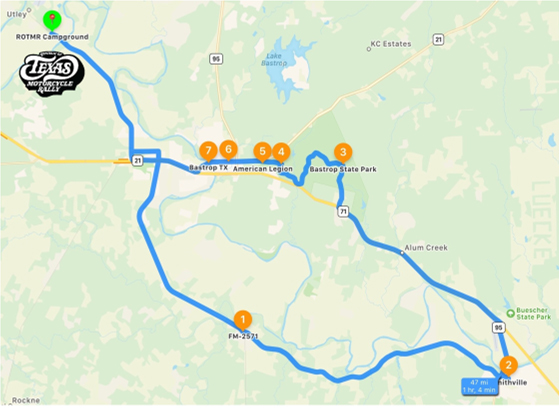
Task: Click the Rockne town label
Action: pyautogui.click(x=26, y=401)
